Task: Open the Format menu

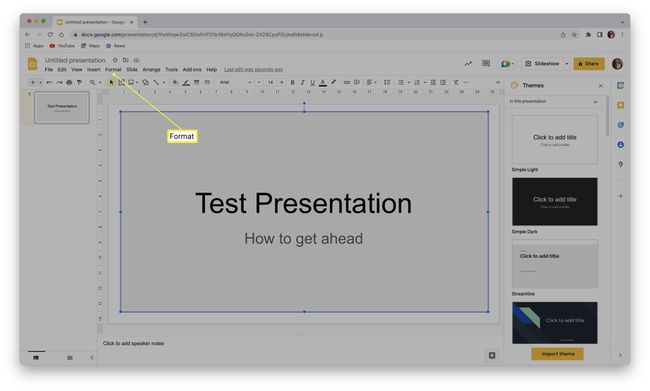Action: 113,70
